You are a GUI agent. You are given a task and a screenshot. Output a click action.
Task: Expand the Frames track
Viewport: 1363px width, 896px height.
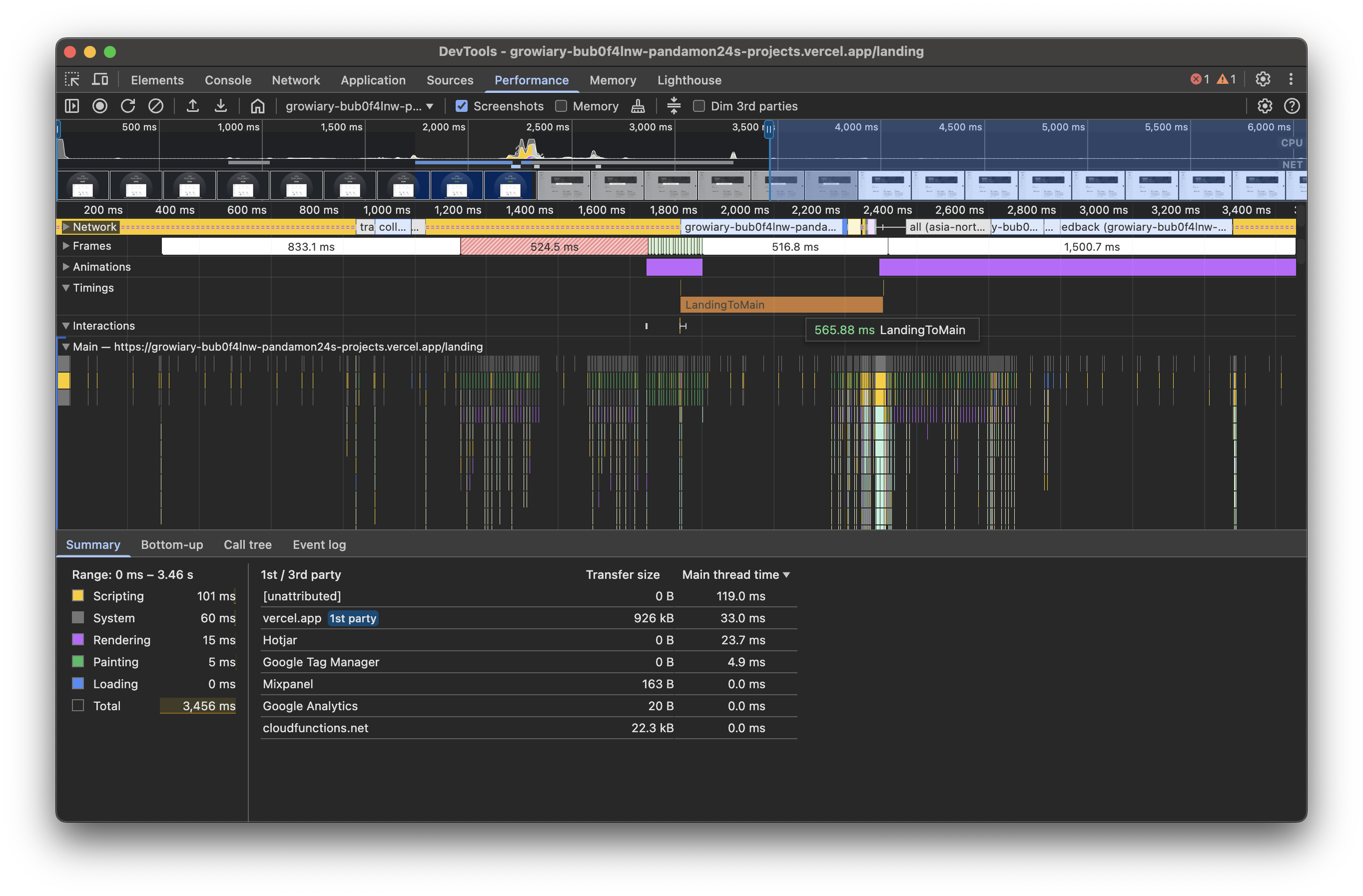click(66, 246)
